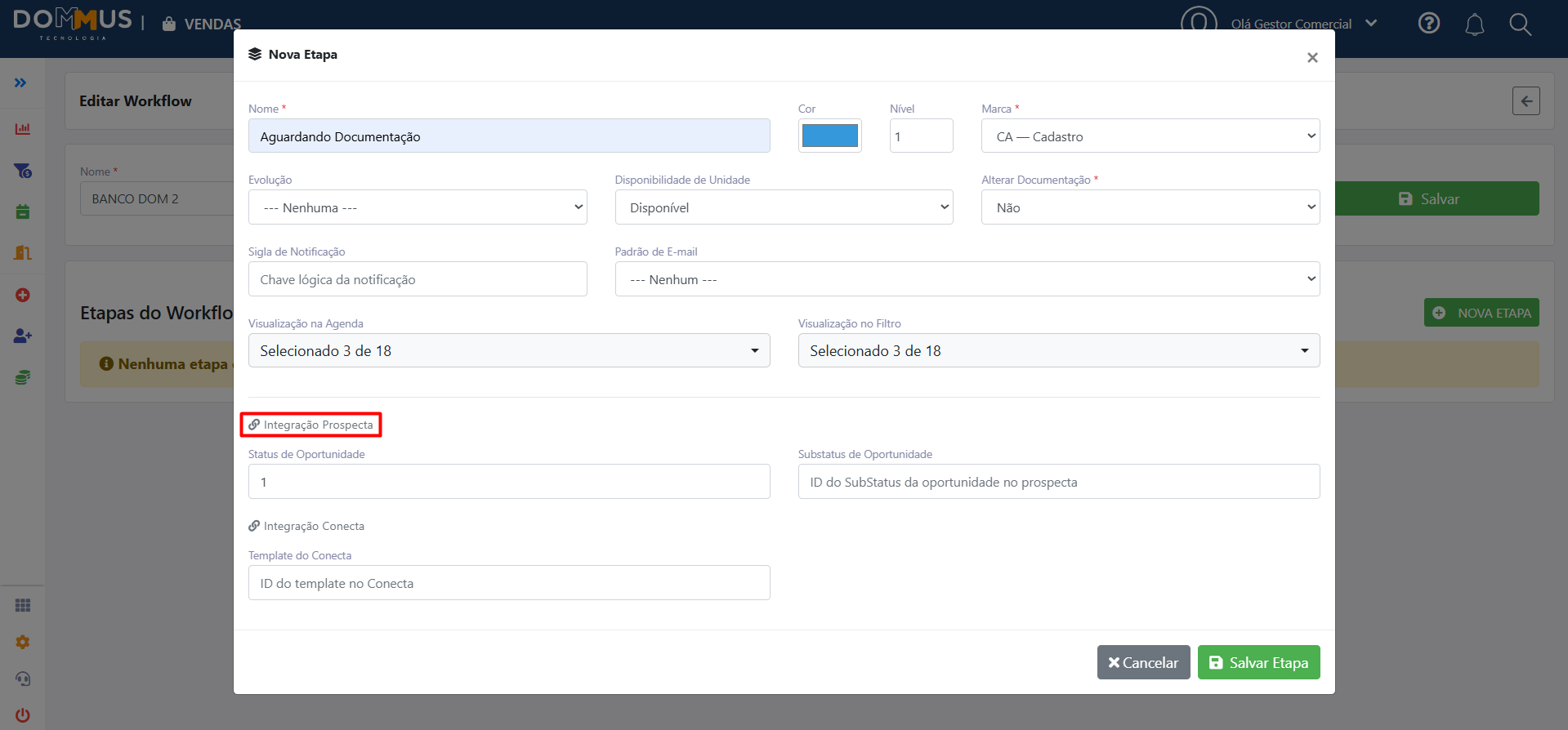Viewport: 1568px width, 730px height.
Task: Click the add-user sidebar icon
Action: click(x=23, y=336)
